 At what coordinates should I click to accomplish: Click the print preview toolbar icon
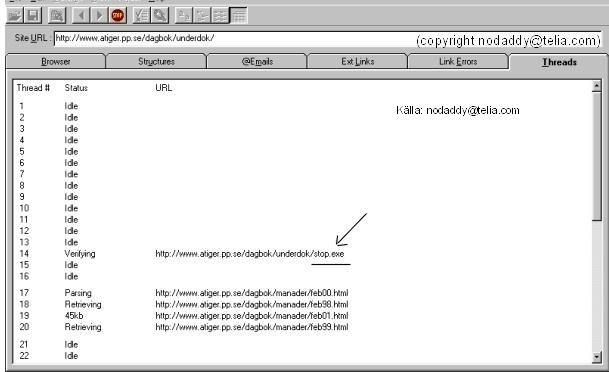pos(57,16)
